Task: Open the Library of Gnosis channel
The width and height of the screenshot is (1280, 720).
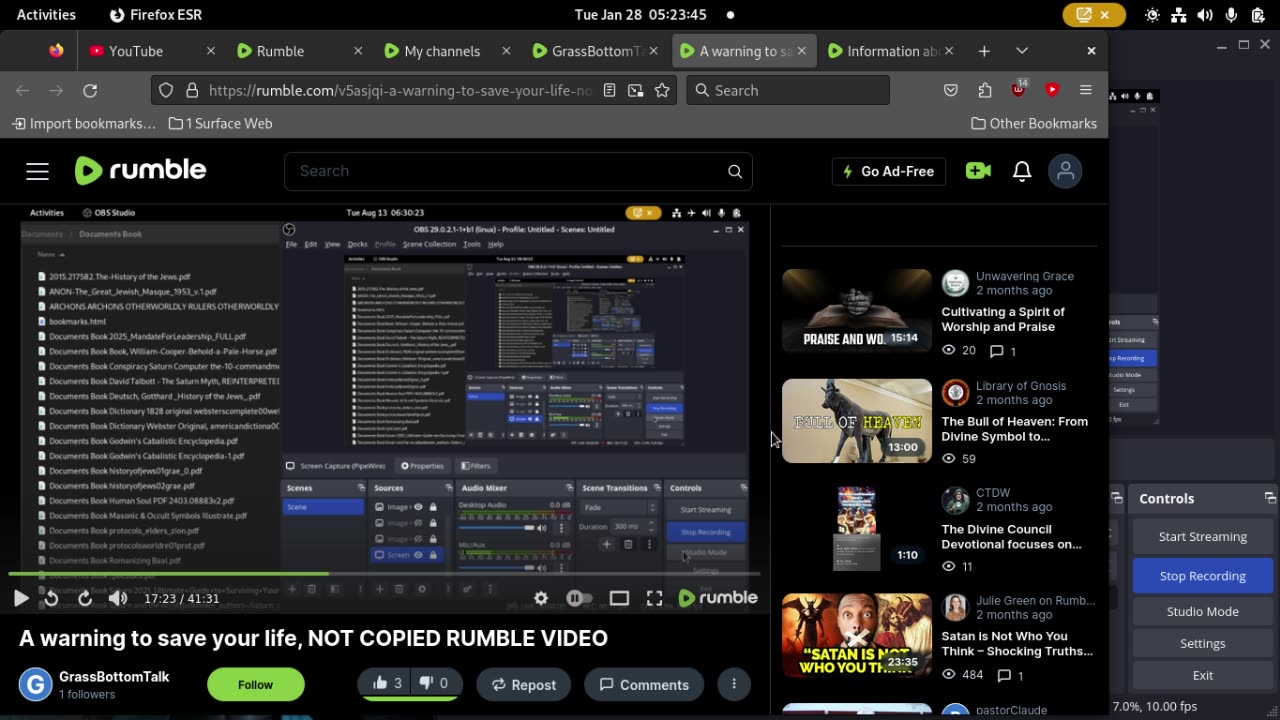Action: [x=1020, y=385]
